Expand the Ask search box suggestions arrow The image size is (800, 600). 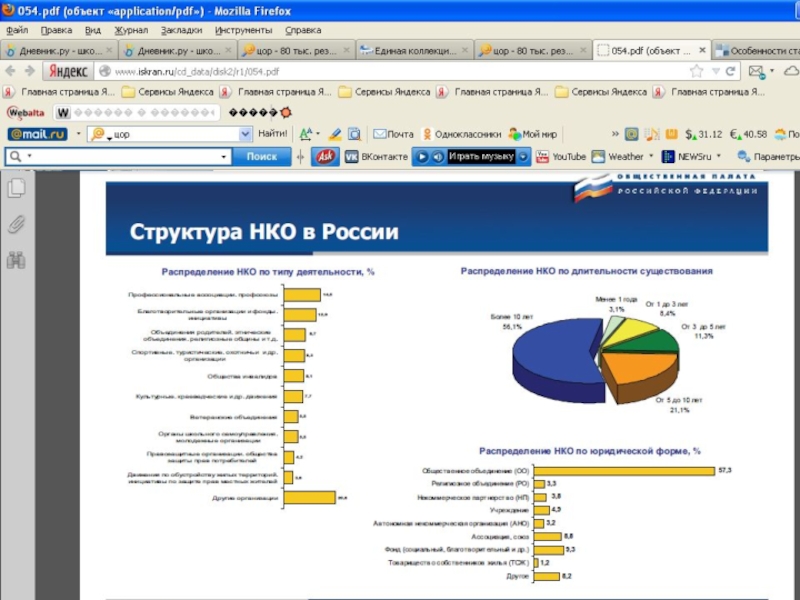(x=223, y=157)
